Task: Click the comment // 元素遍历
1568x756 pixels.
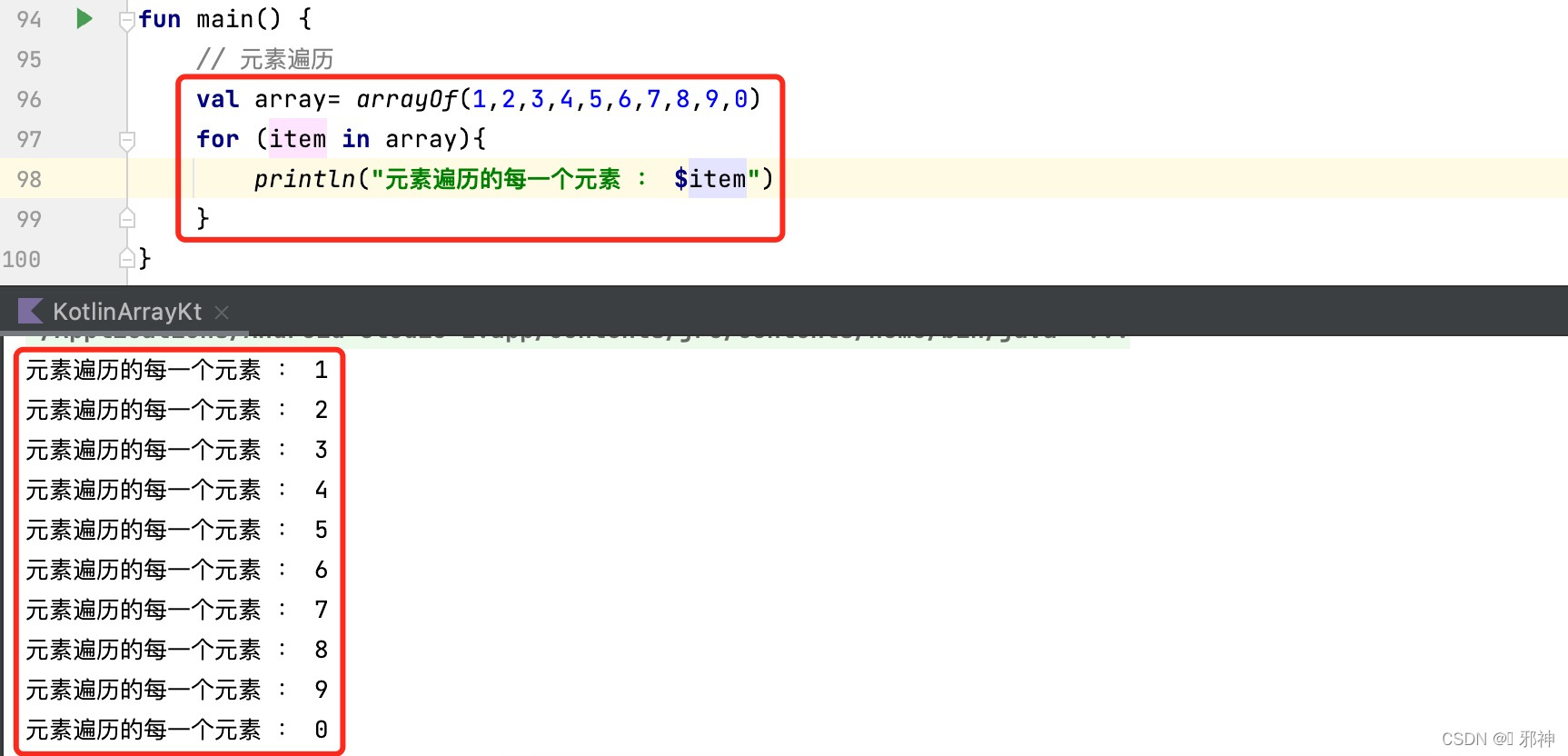Action: click(265, 59)
